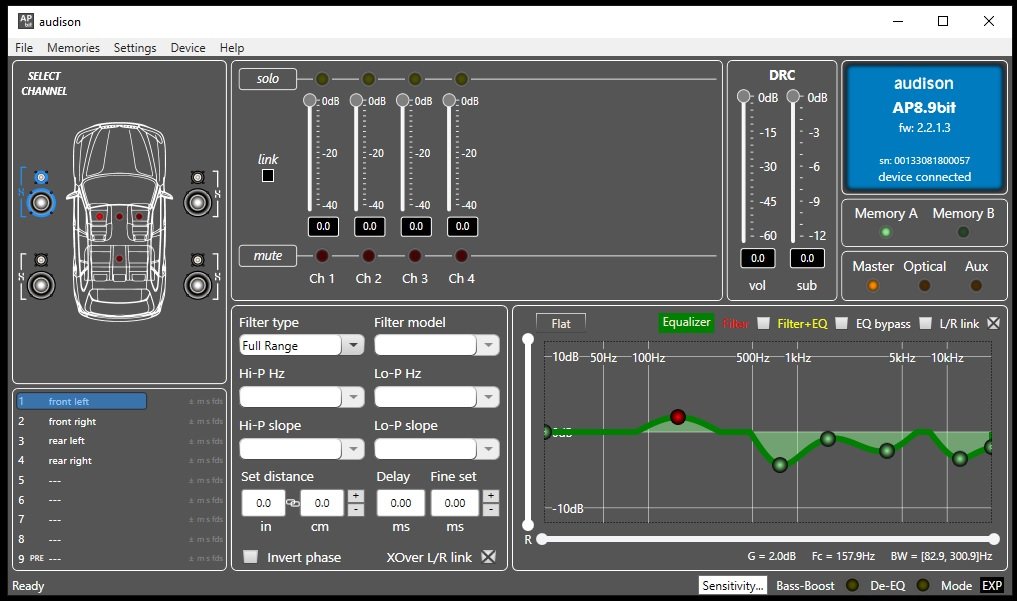The height and width of the screenshot is (601, 1017).
Task: Select the Aux input indicator
Action: 975,285
